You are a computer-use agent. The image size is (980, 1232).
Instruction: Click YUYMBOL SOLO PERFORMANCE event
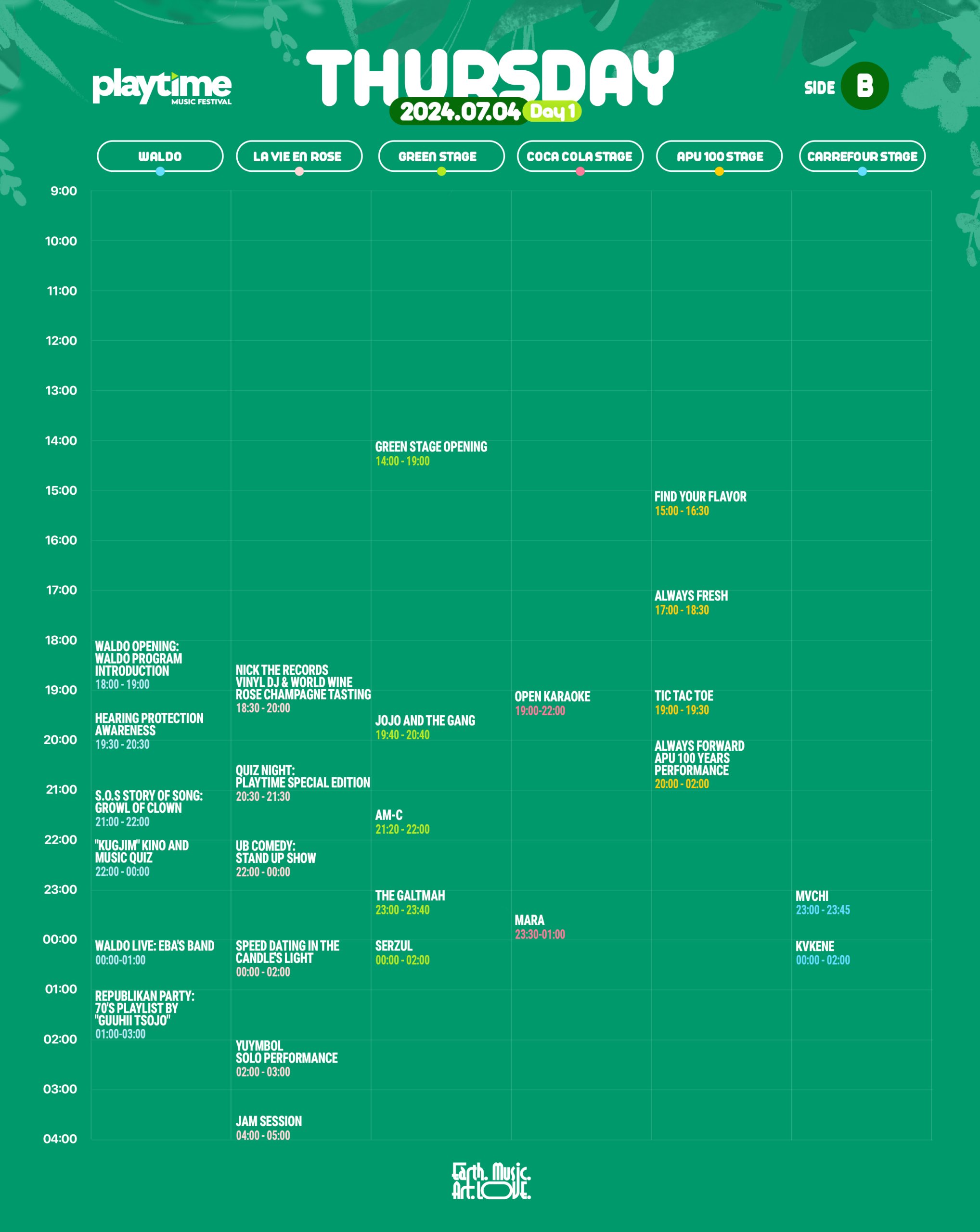287,1059
